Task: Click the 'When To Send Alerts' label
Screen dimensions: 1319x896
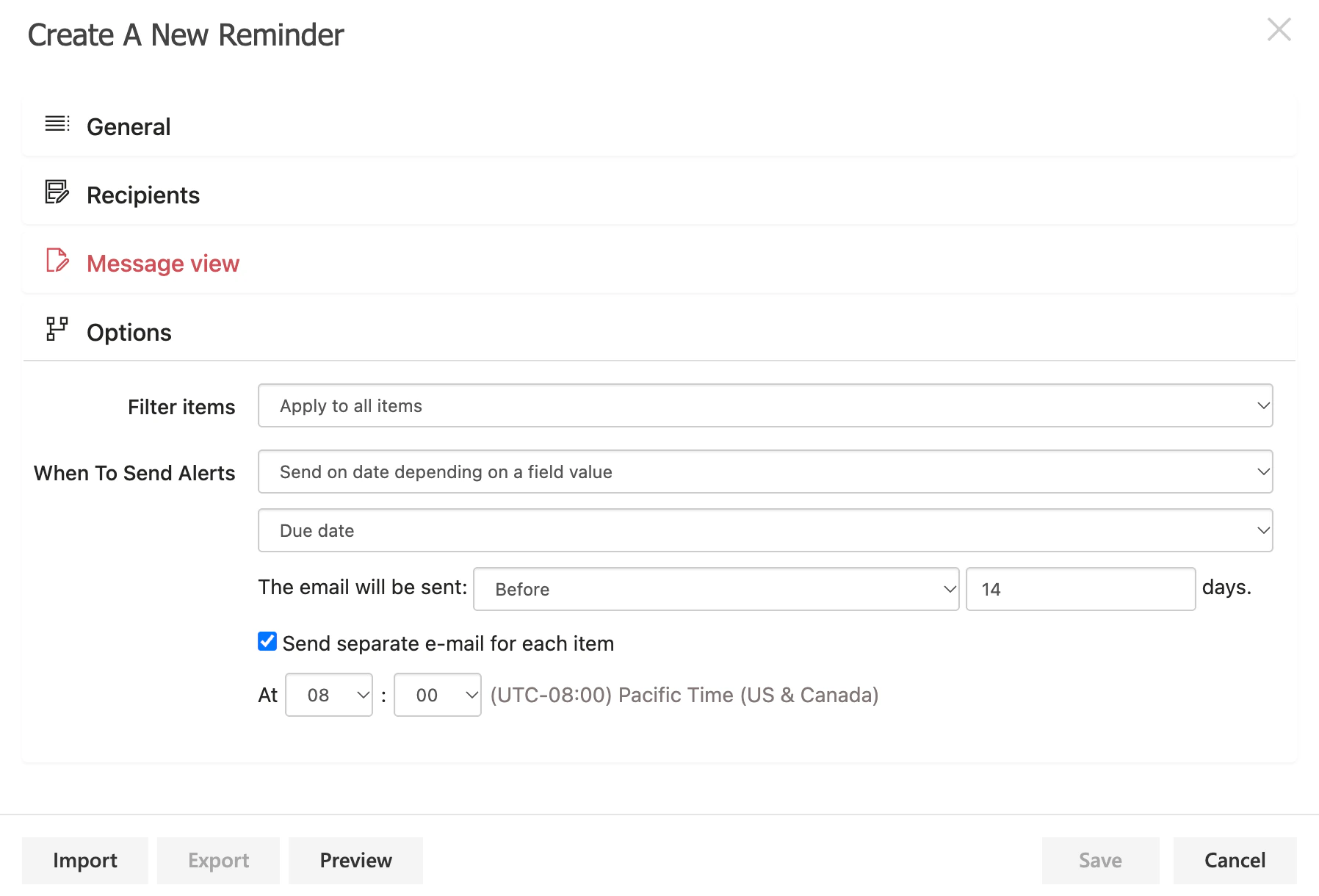Action: coord(134,473)
